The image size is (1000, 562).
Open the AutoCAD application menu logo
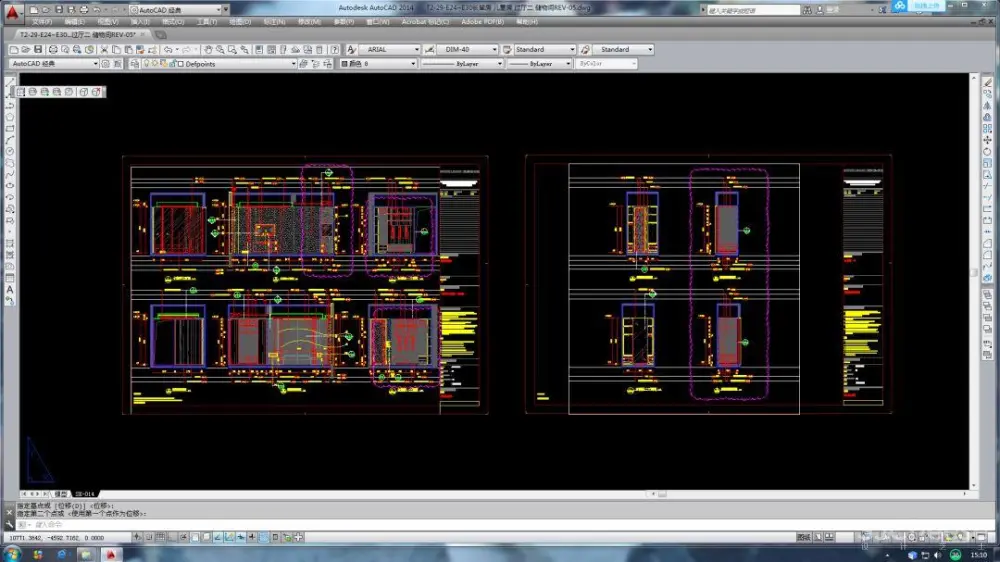coord(11,12)
